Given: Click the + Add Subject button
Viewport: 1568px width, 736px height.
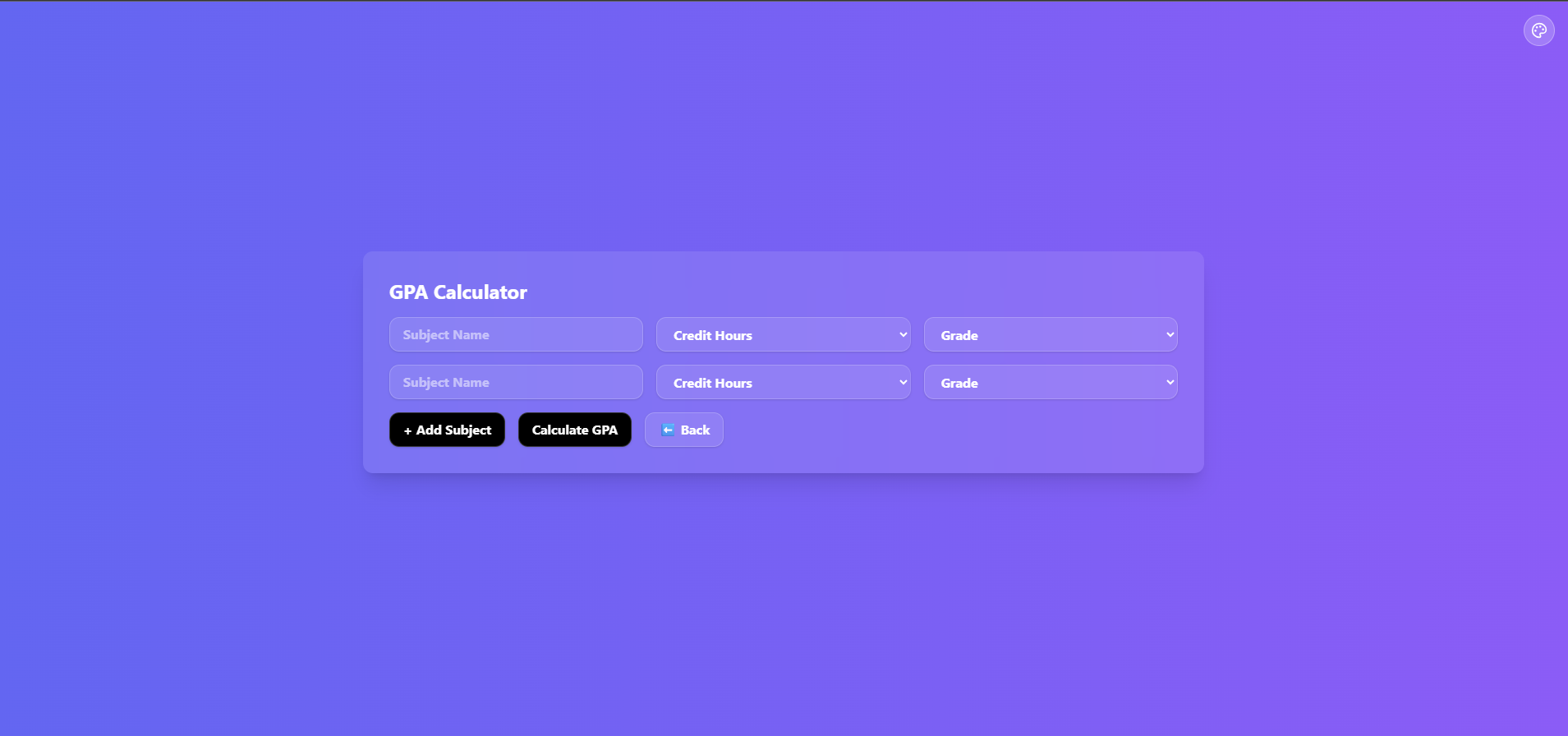Looking at the screenshot, I should tap(447, 430).
